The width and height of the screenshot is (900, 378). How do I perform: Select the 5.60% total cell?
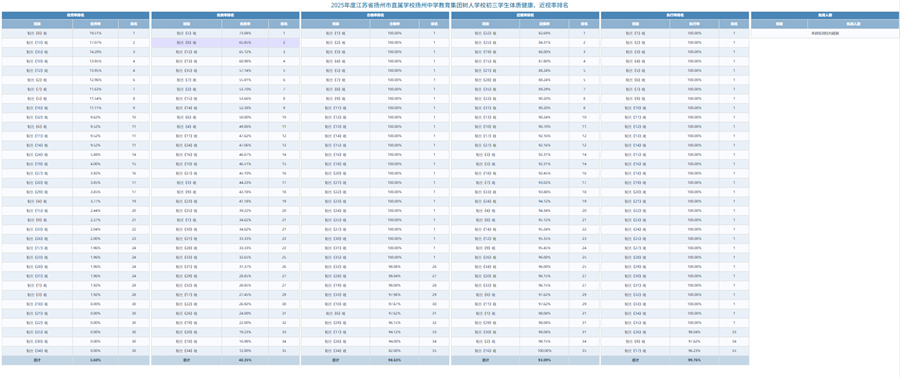(x=96, y=360)
